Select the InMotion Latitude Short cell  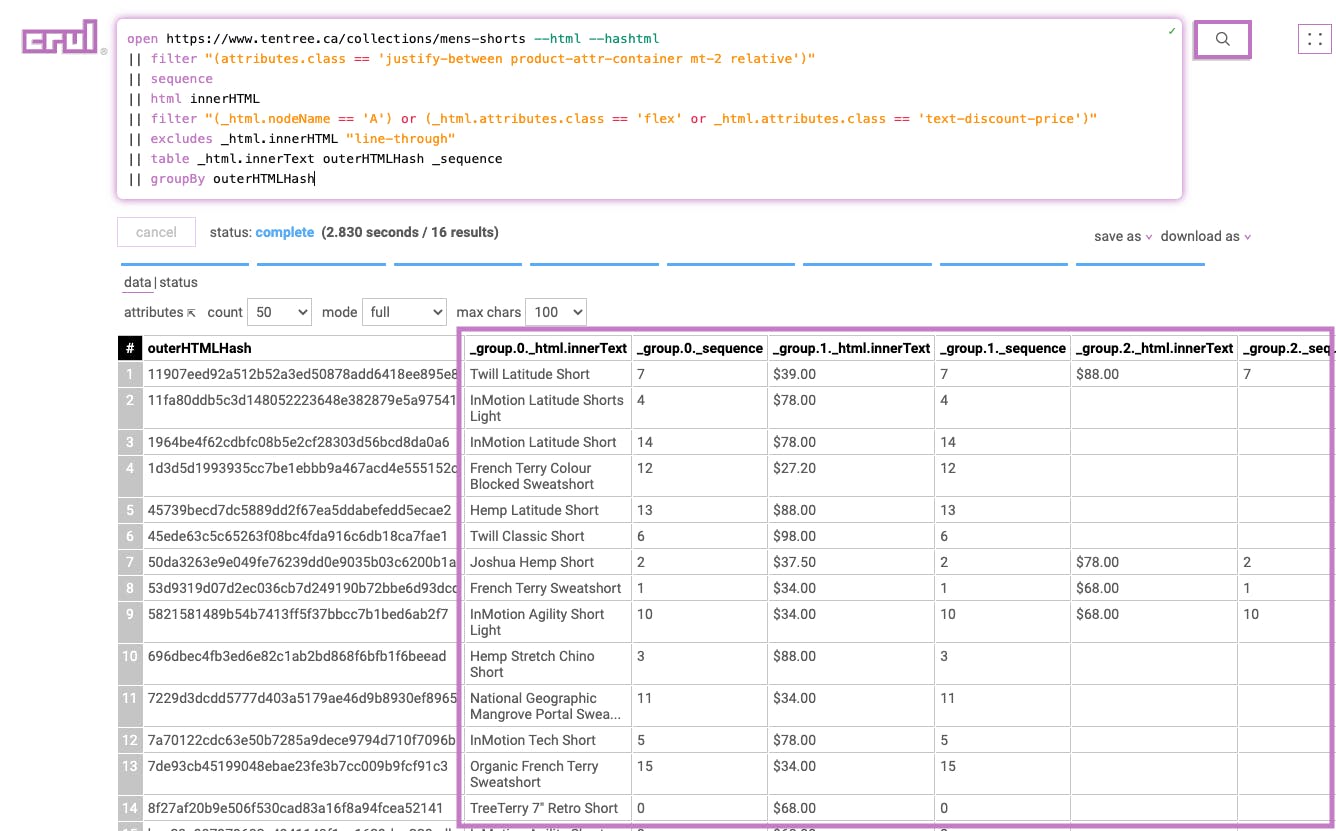point(548,442)
